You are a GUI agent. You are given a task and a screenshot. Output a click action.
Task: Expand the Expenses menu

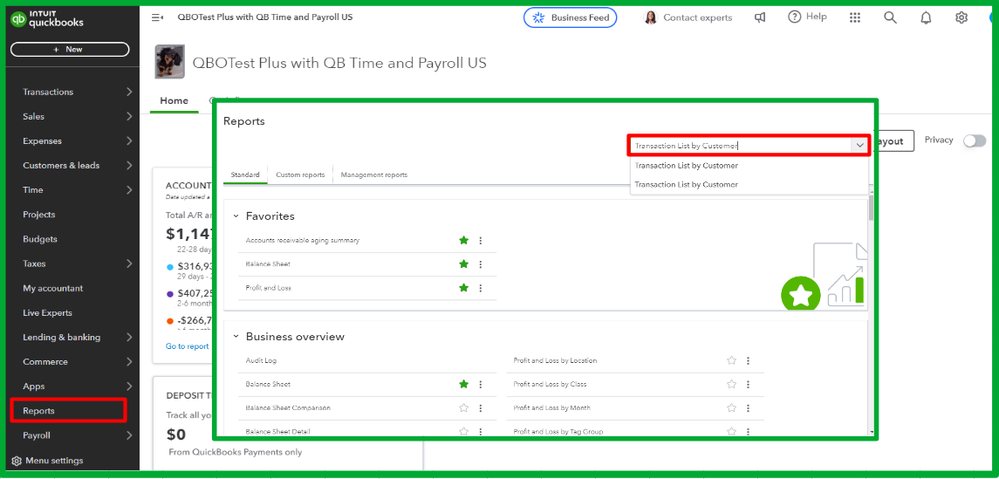(x=129, y=141)
